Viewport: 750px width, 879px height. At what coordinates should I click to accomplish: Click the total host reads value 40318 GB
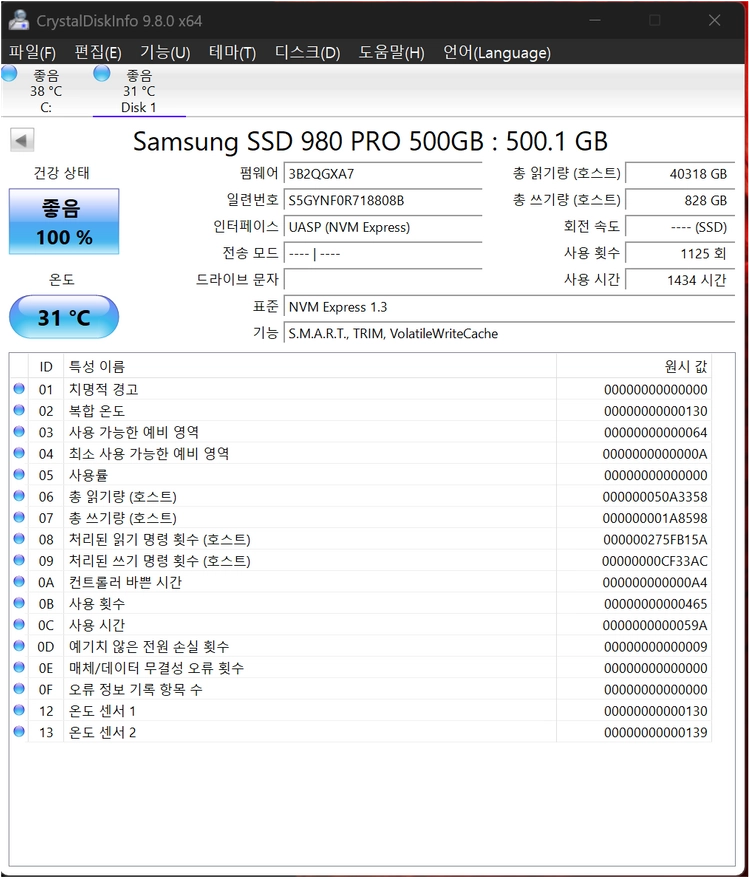679,174
